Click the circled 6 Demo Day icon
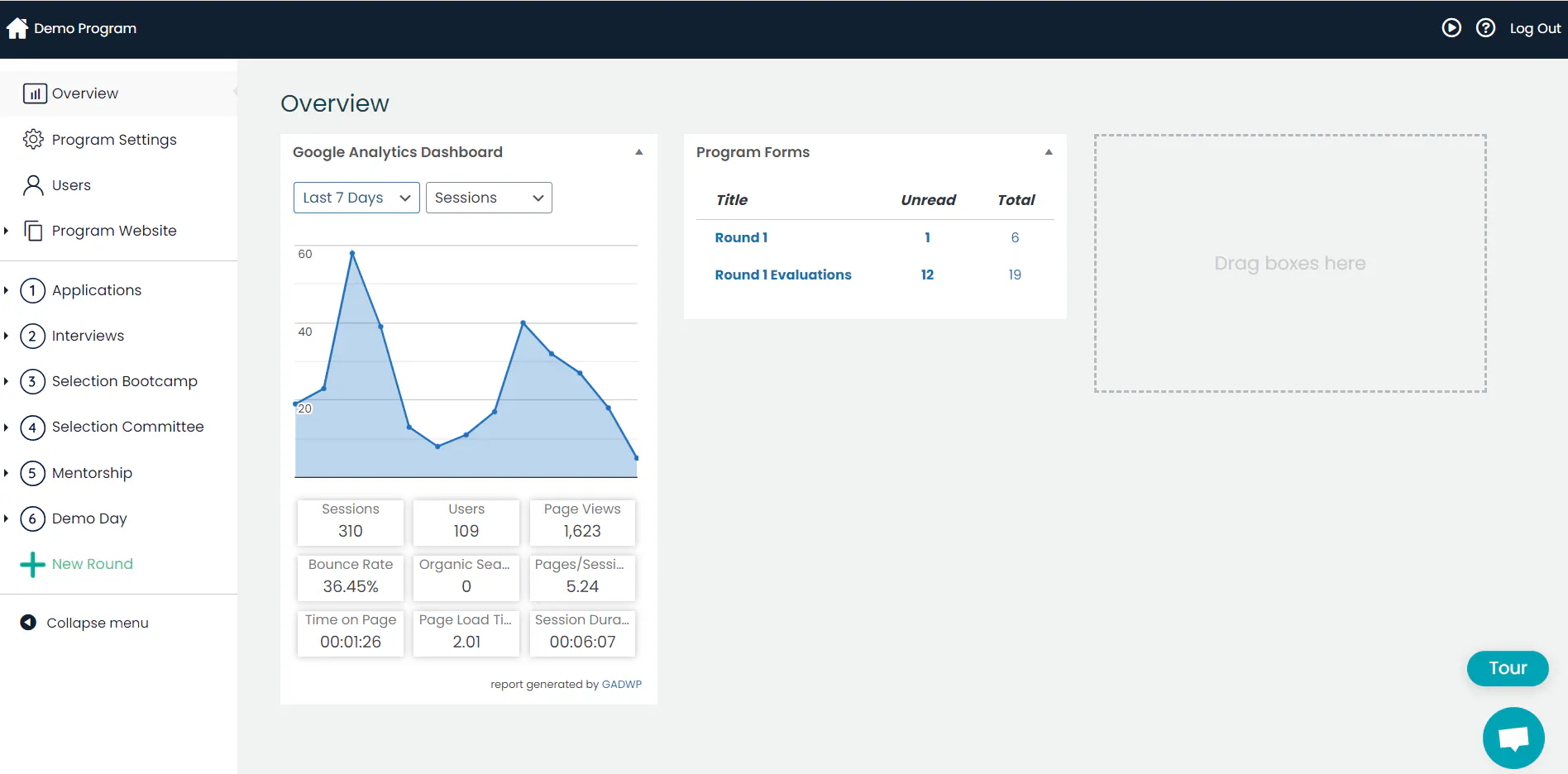This screenshot has width=1568, height=774. pyautogui.click(x=32, y=518)
